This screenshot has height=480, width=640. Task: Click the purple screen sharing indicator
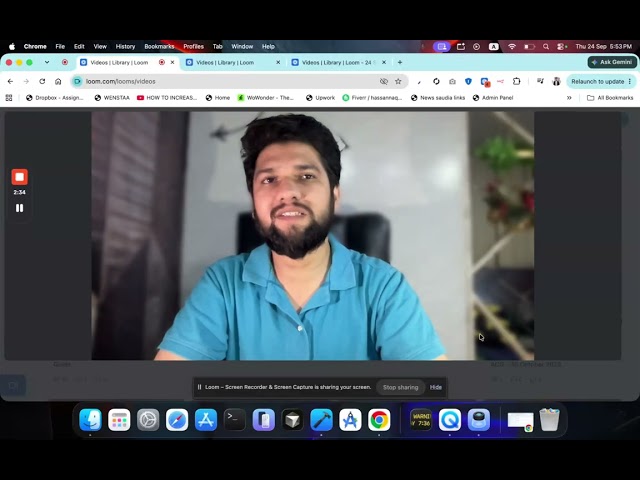click(x=442, y=47)
